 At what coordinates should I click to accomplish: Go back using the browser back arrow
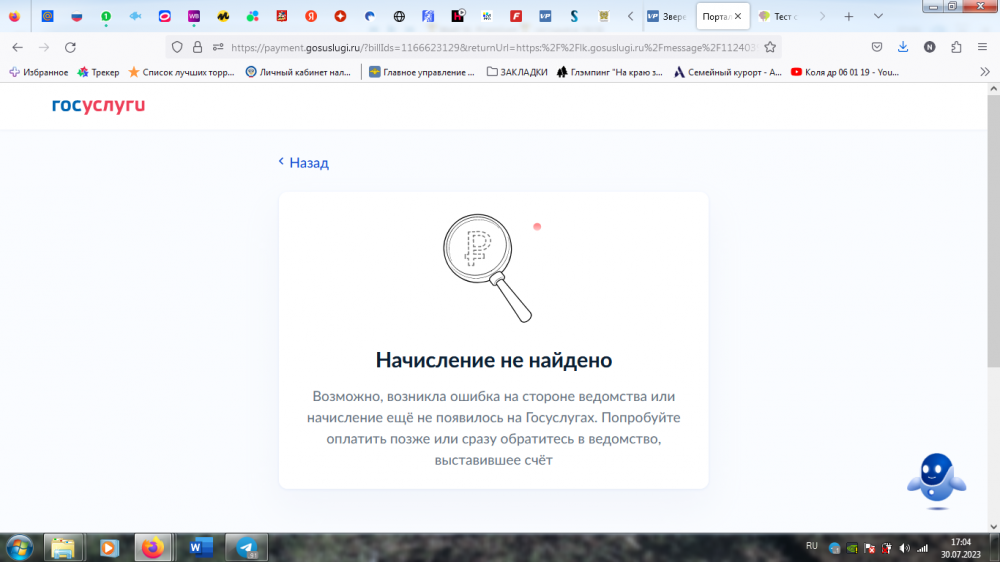(x=17, y=47)
